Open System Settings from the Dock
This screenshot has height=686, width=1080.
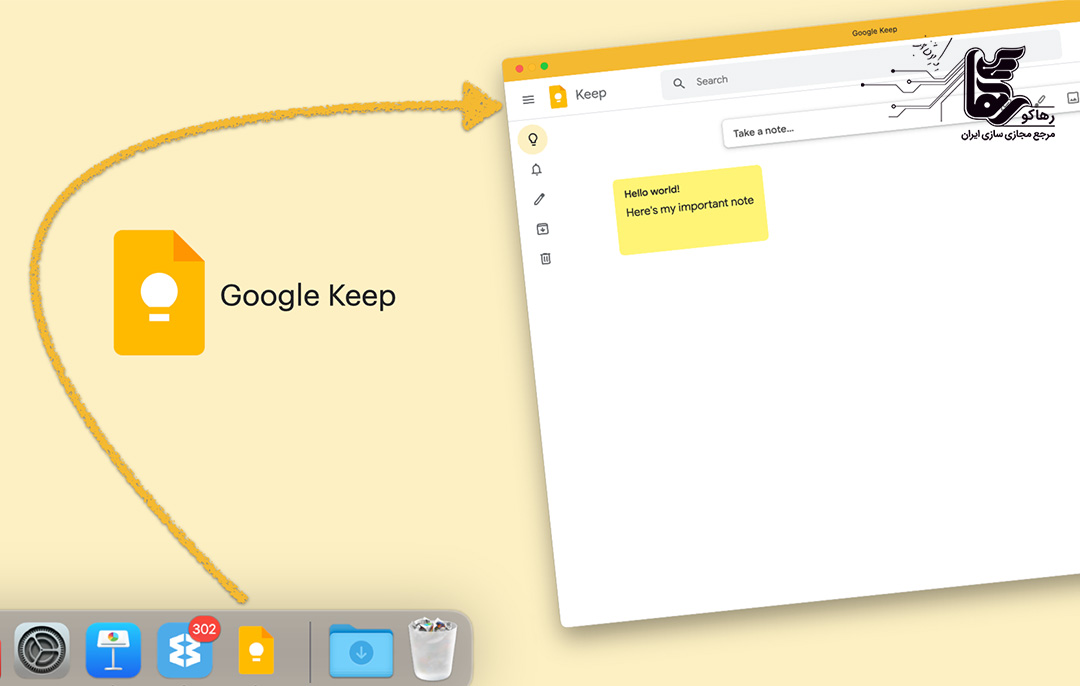pos(41,650)
